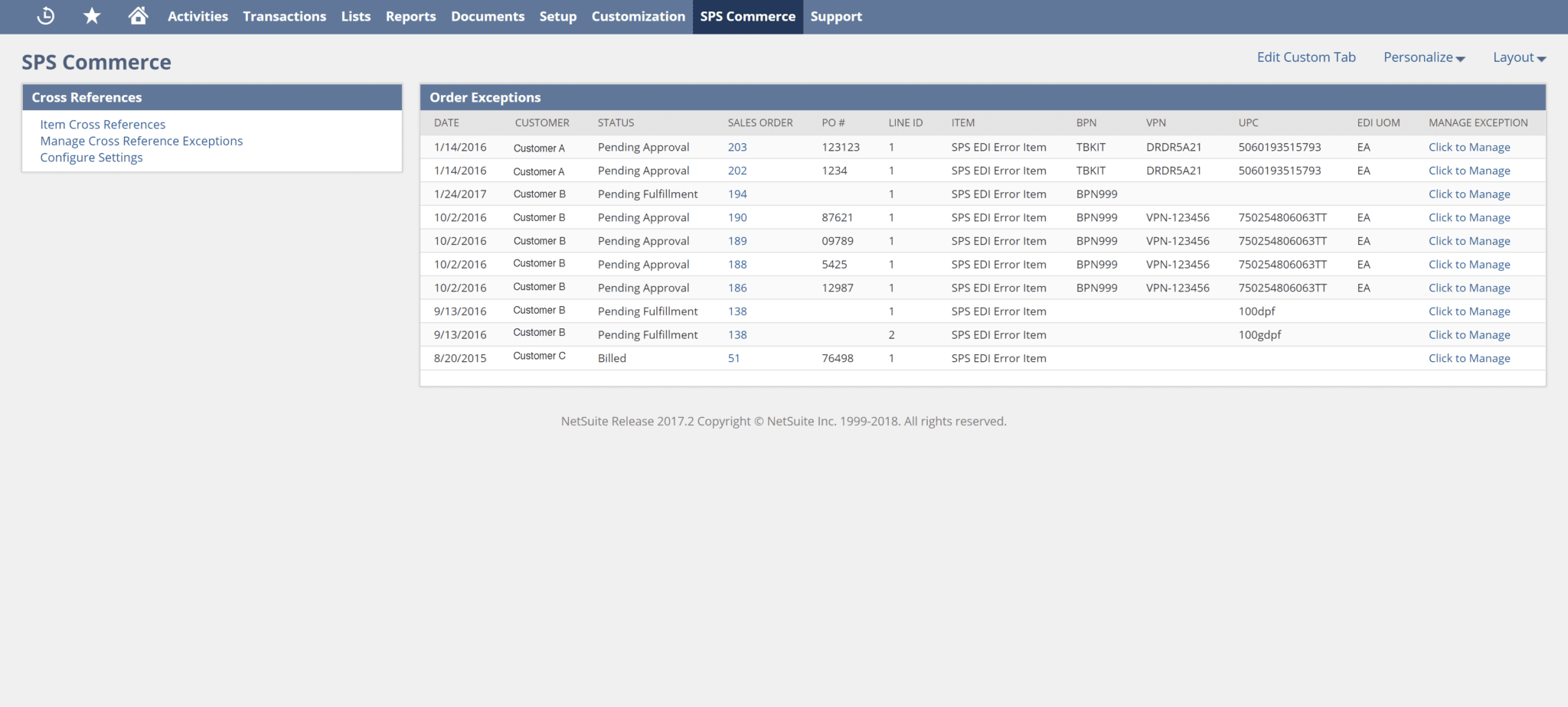Select PO number 123123 cell
The width and height of the screenshot is (1568, 707).
point(841,147)
